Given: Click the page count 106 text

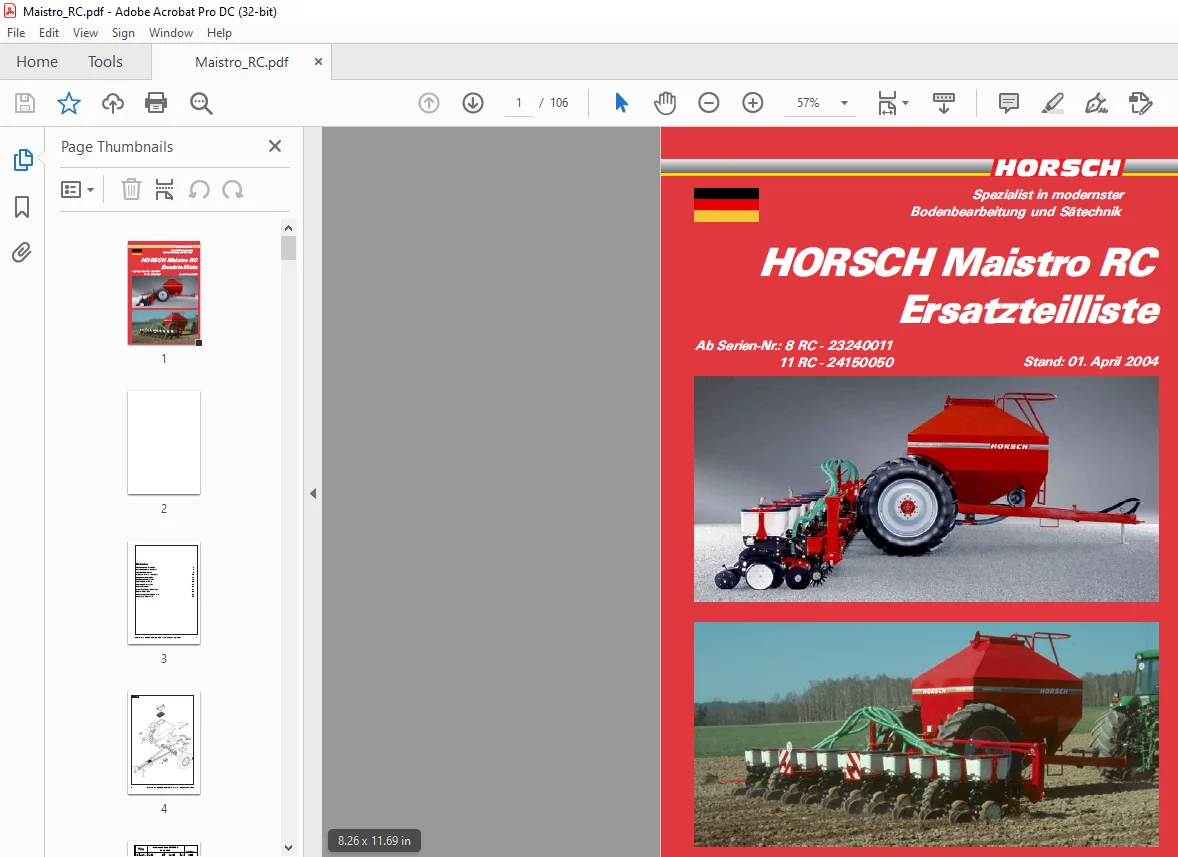Looking at the screenshot, I should coord(559,103).
